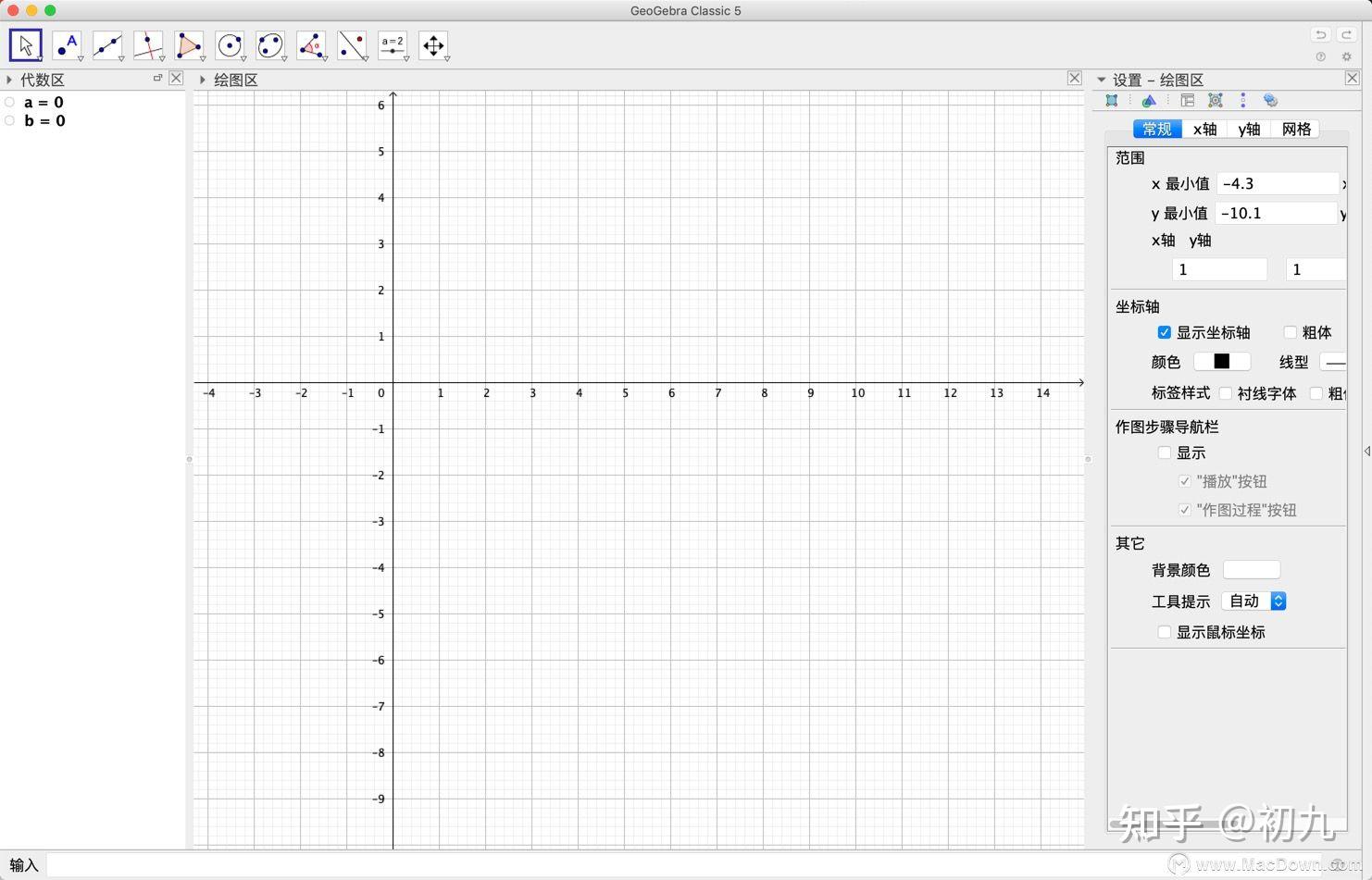Switch to the 网格 tab

tap(1296, 130)
